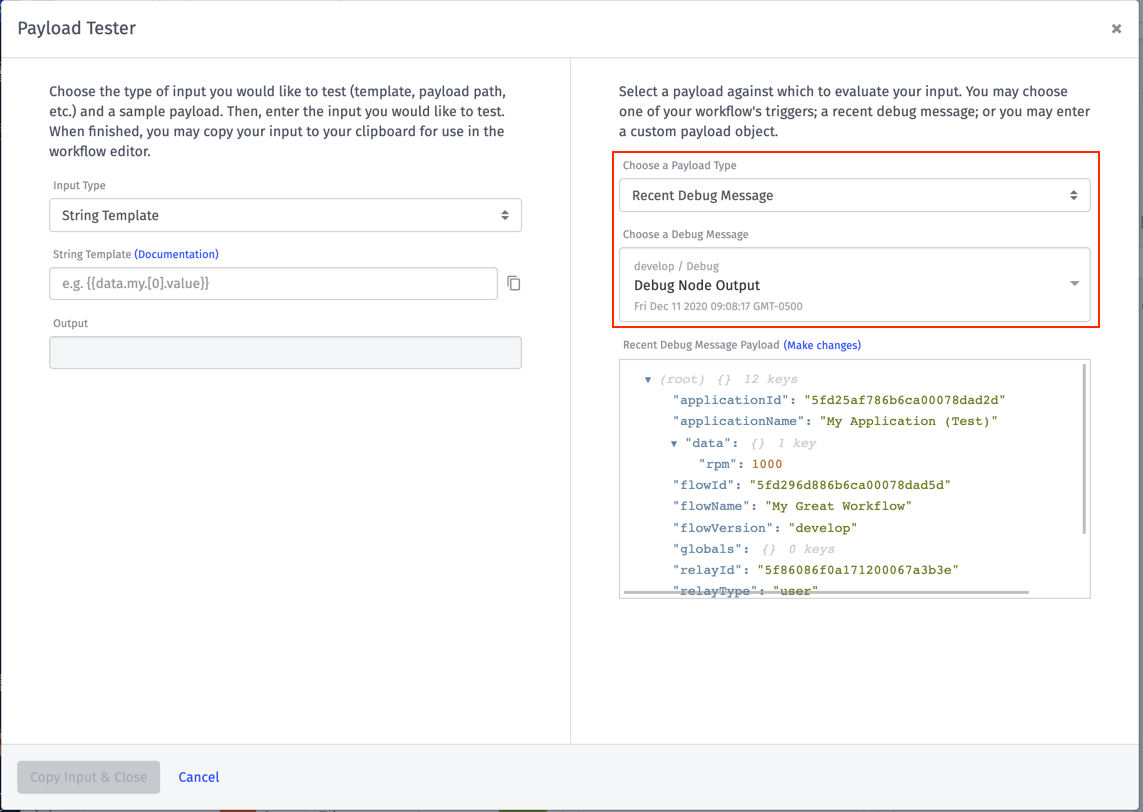Click the payload viewer vertical scrollbar

pos(1085,449)
